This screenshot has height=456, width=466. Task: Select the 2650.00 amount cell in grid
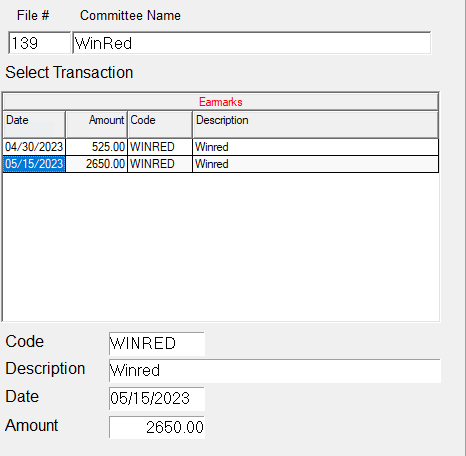(97, 164)
